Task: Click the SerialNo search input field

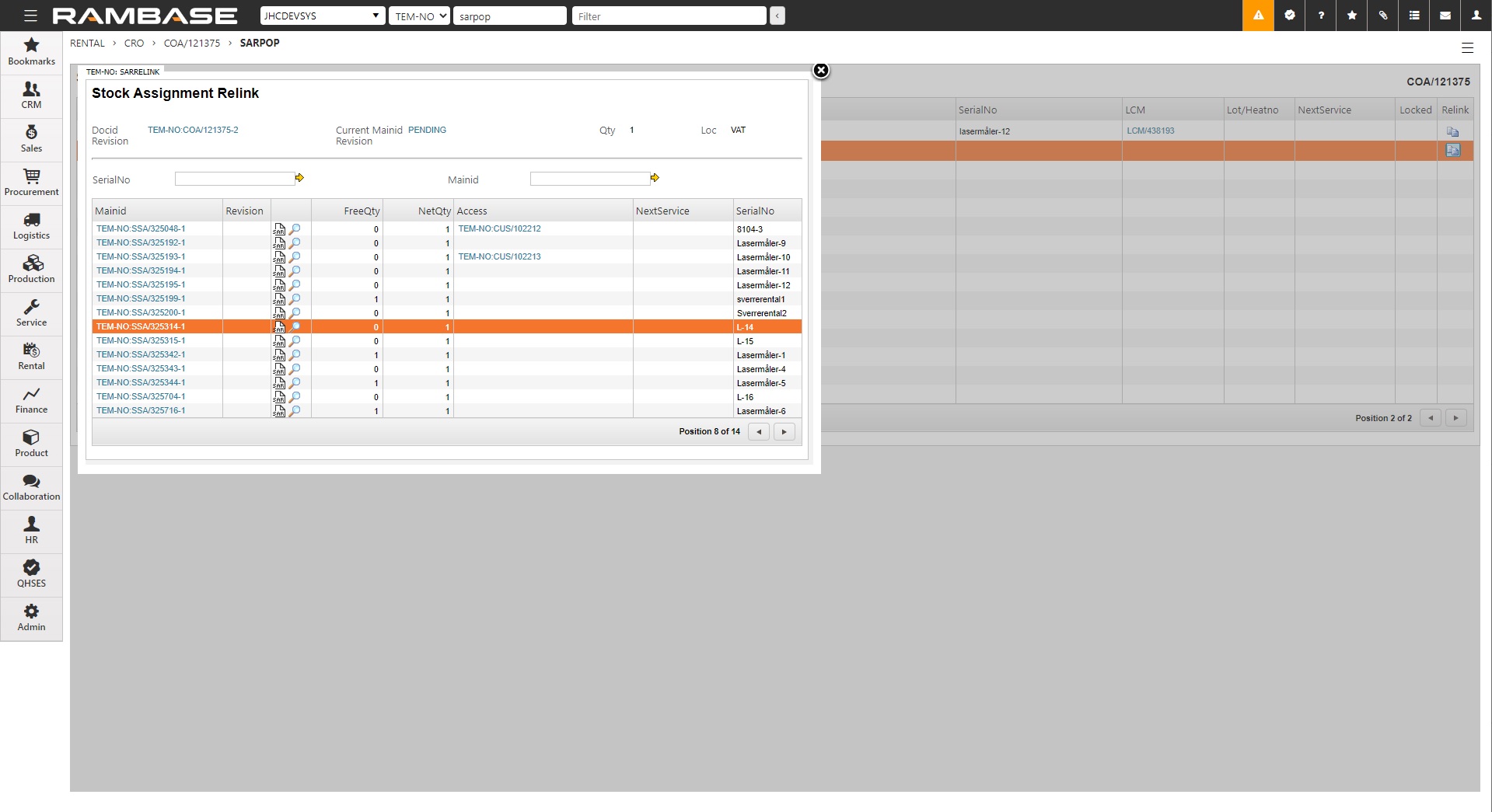Action: pyautogui.click(x=234, y=179)
